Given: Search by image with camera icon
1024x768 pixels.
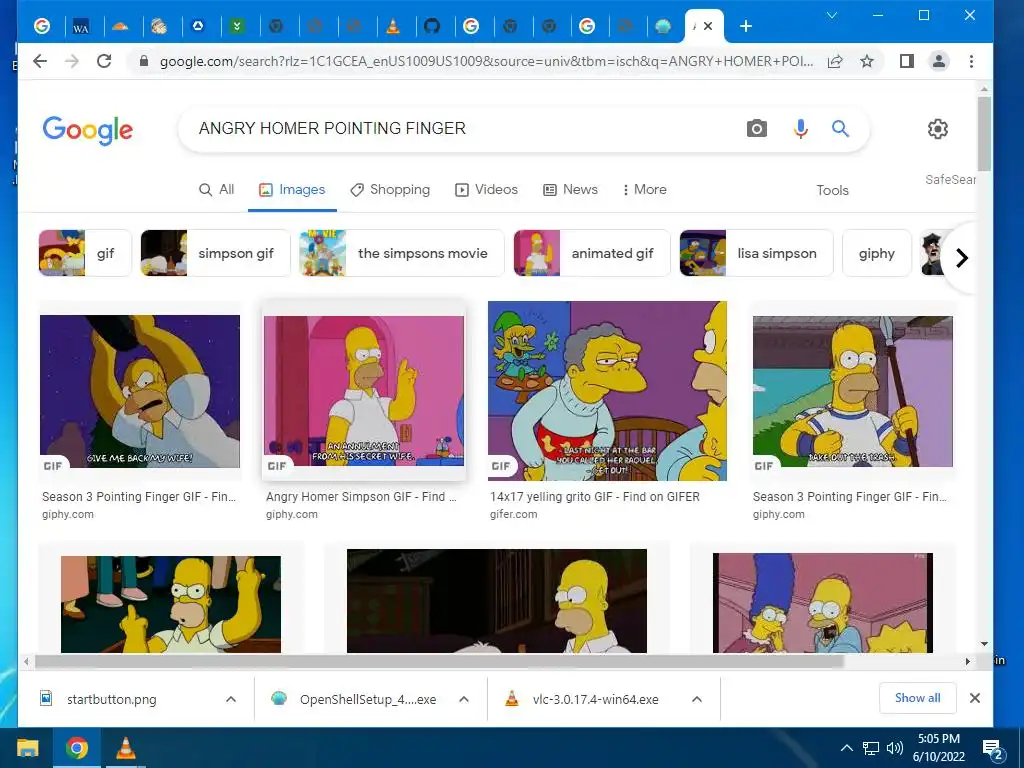Looking at the screenshot, I should (756, 129).
